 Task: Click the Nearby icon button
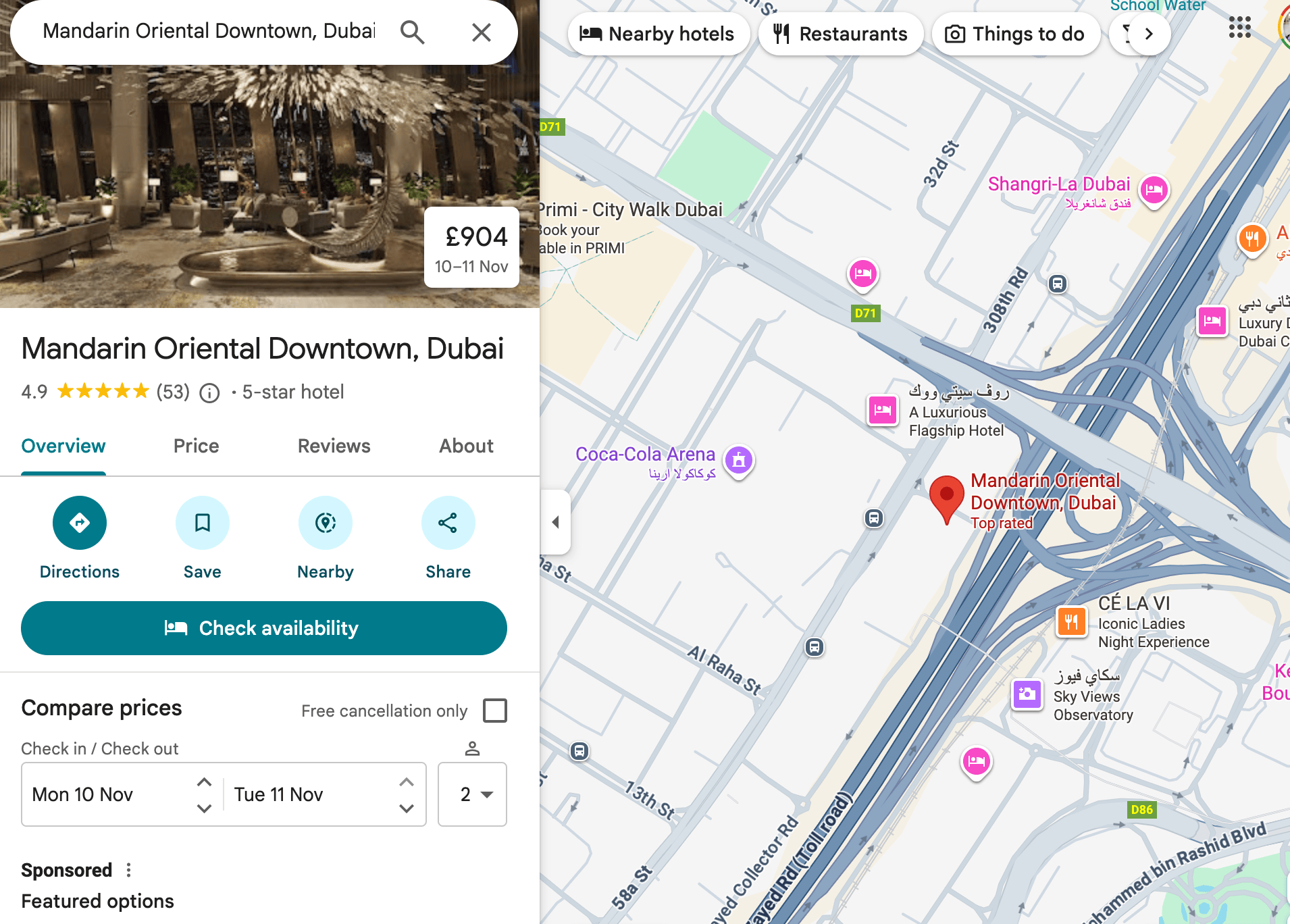click(x=326, y=523)
